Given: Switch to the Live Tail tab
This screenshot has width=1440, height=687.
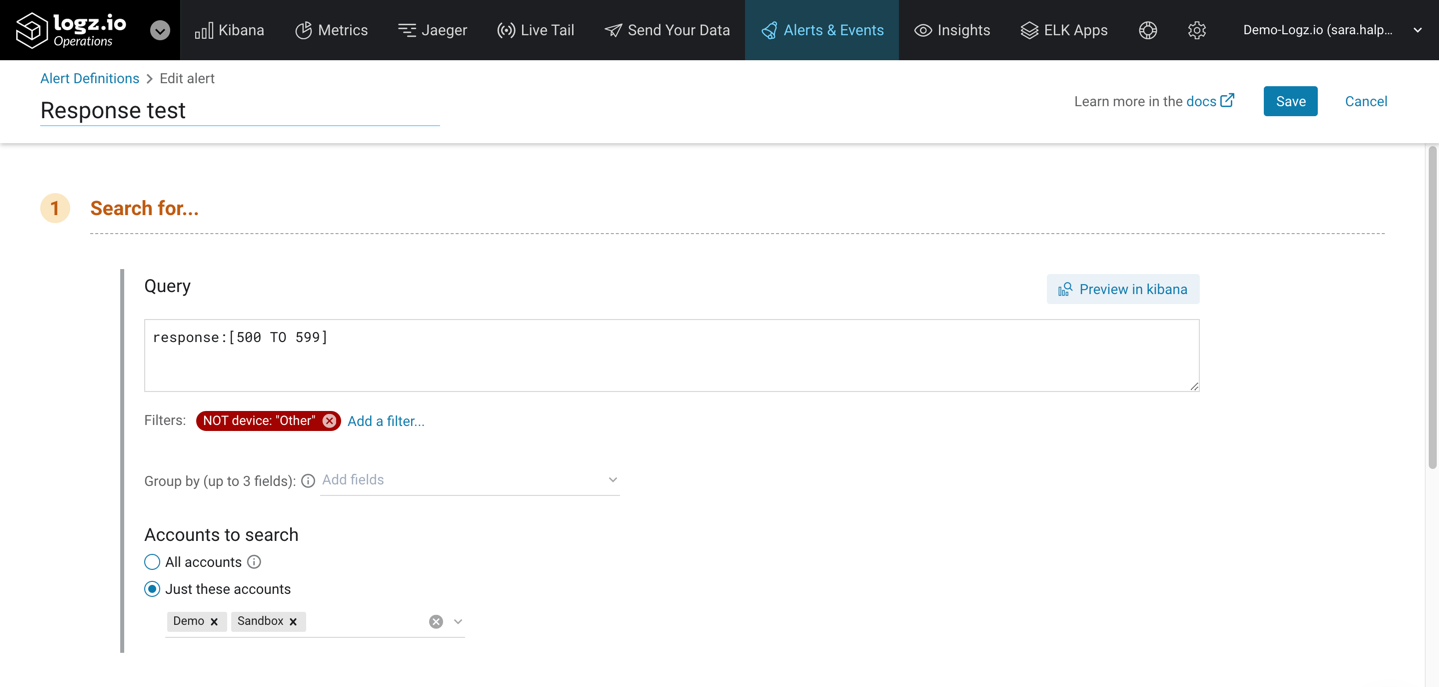Looking at the screenshot, I should tap(535, 30).
